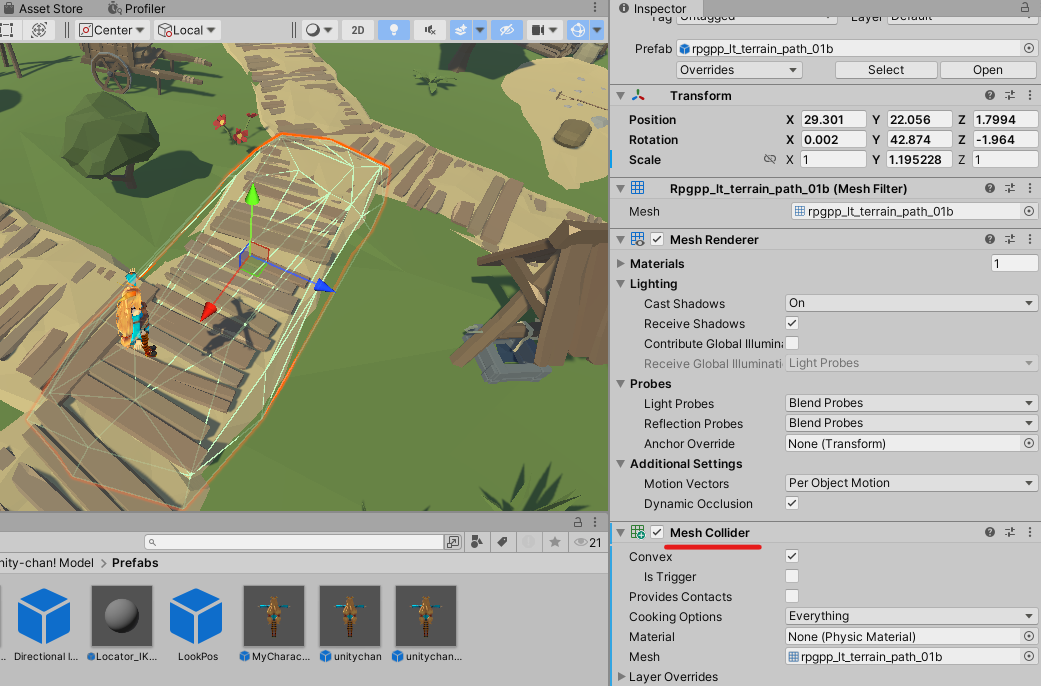This screenshot has height=686, width=1041.
Task: Open Transform component kebab menu
Action: [1030, 96]
